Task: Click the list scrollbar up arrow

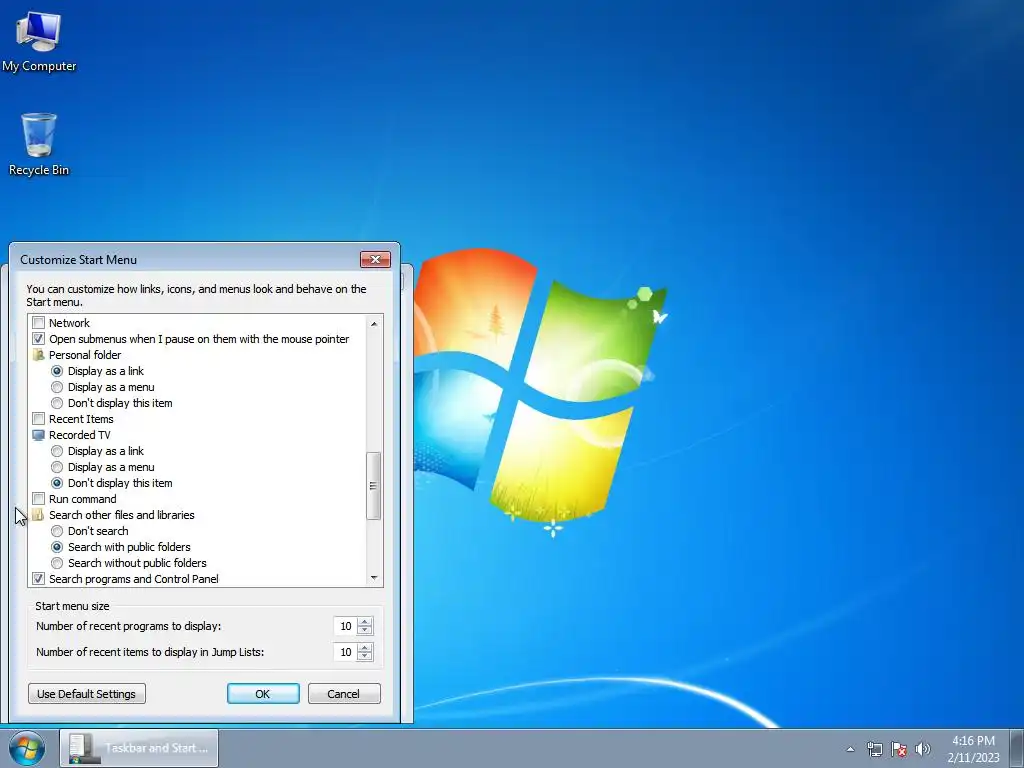Action: (x=374, y=323)
